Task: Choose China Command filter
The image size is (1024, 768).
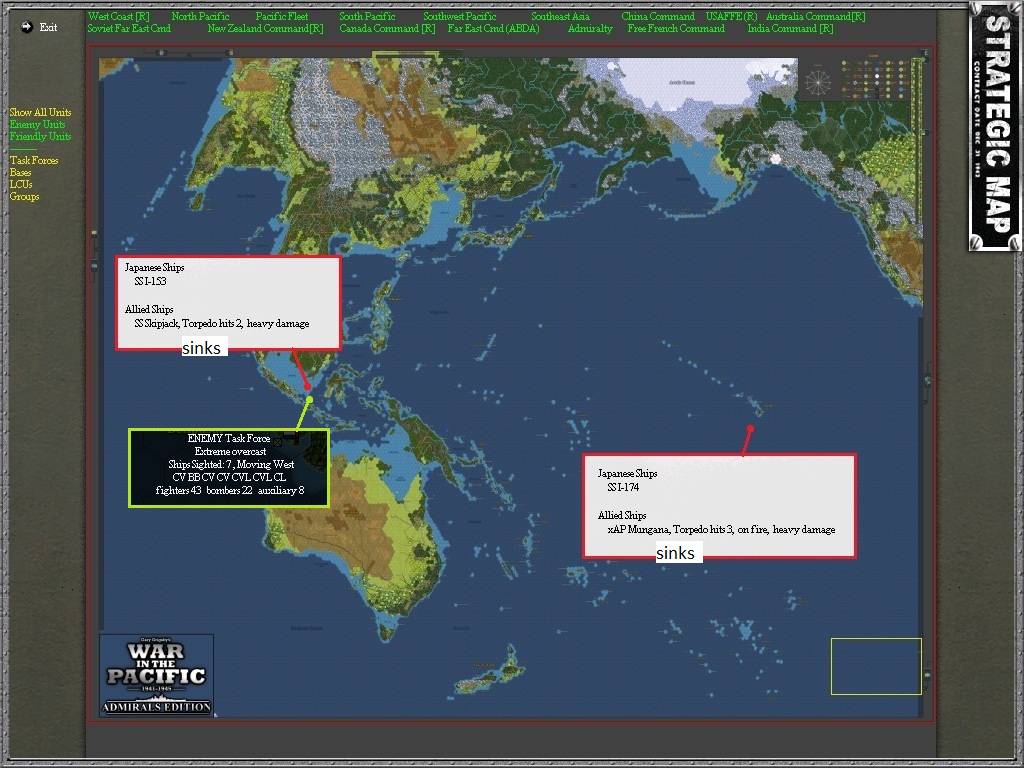Action: 658,16
